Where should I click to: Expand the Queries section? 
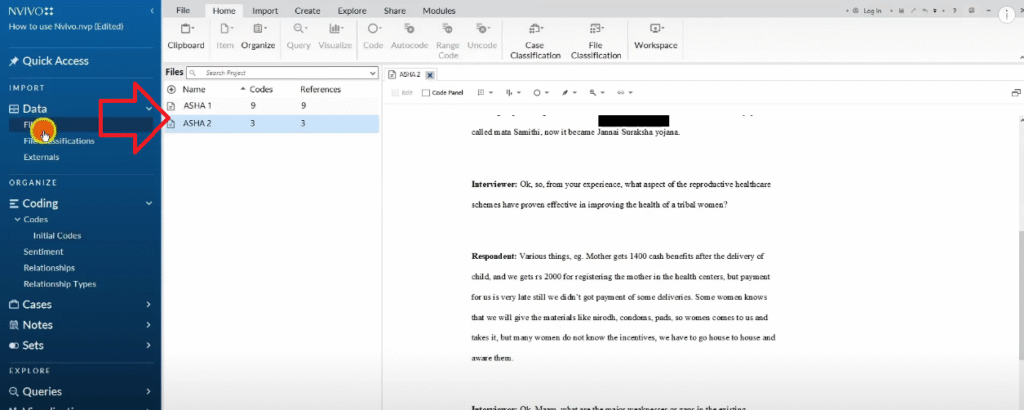pyautogui.click(x=149, y=392)
